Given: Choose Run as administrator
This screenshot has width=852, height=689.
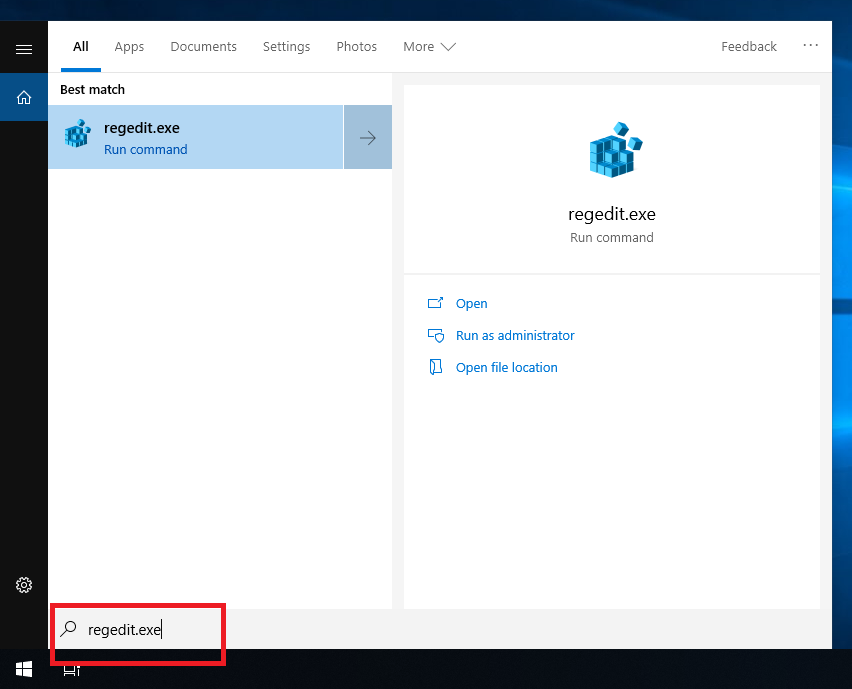Looking at the screenshot, I should [x=515, y=335].
